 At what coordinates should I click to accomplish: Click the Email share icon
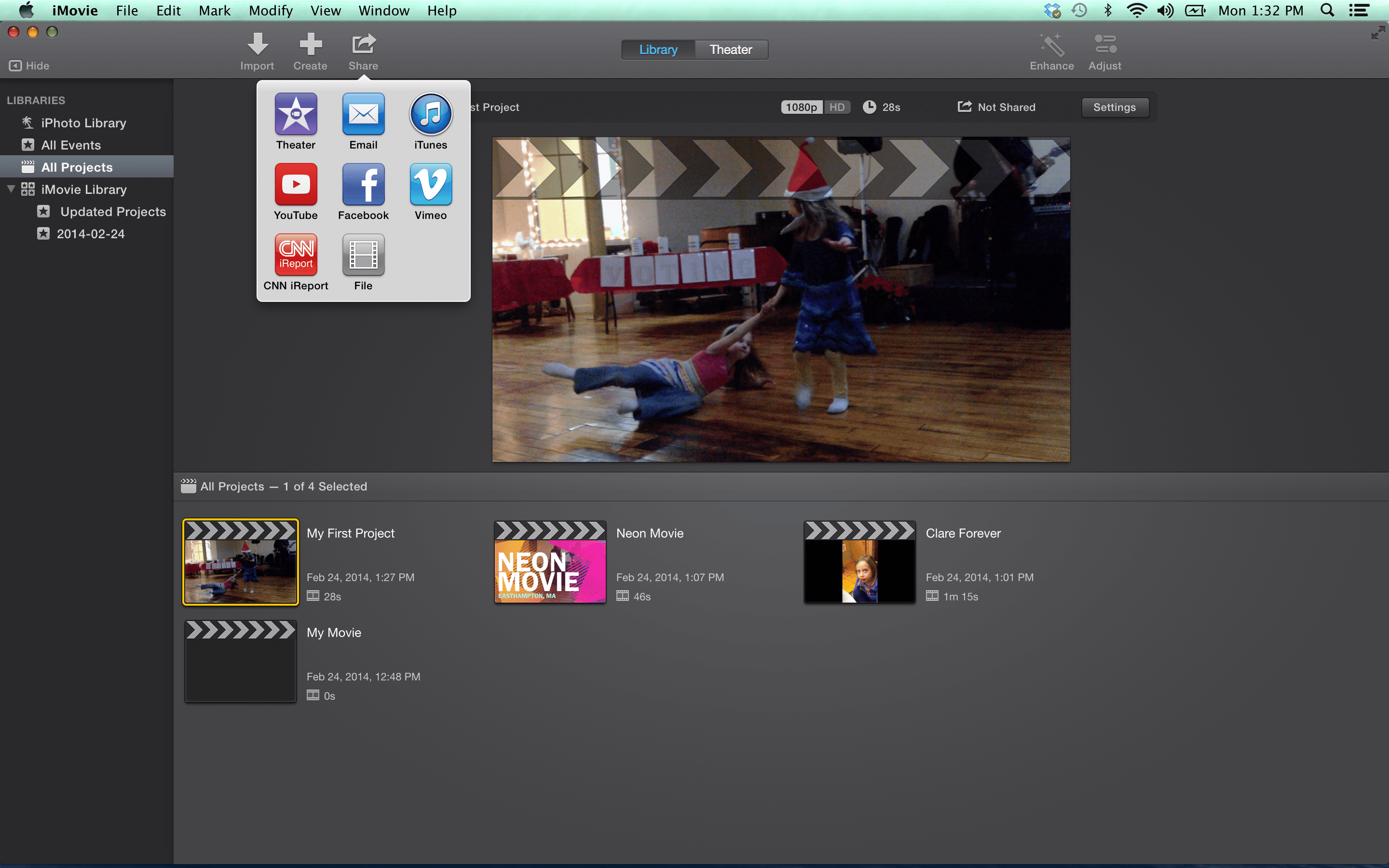[362, 113]
